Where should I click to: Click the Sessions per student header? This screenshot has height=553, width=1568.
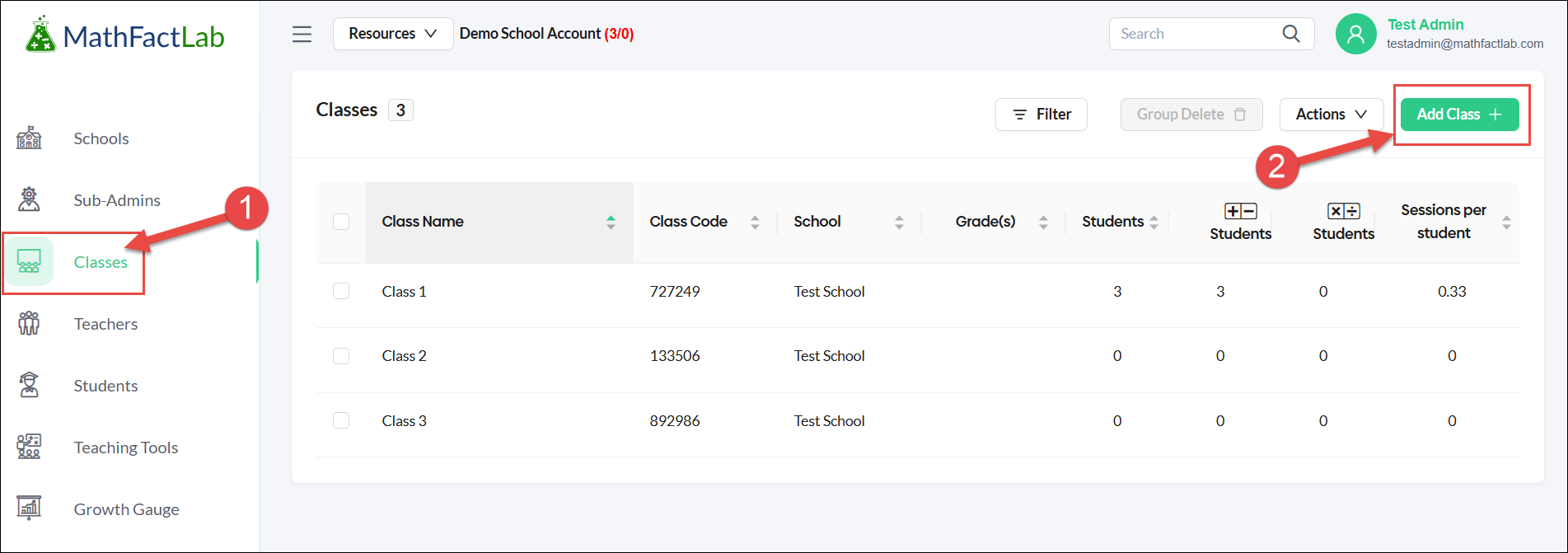click(1444, 222)
